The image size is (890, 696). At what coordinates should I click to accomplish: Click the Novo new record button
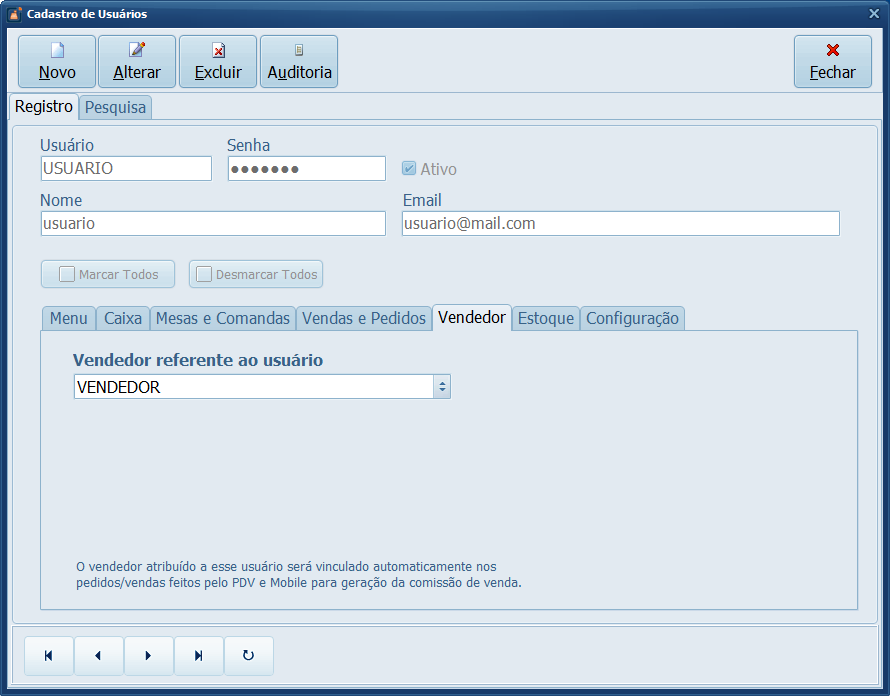tap(57, 62)
